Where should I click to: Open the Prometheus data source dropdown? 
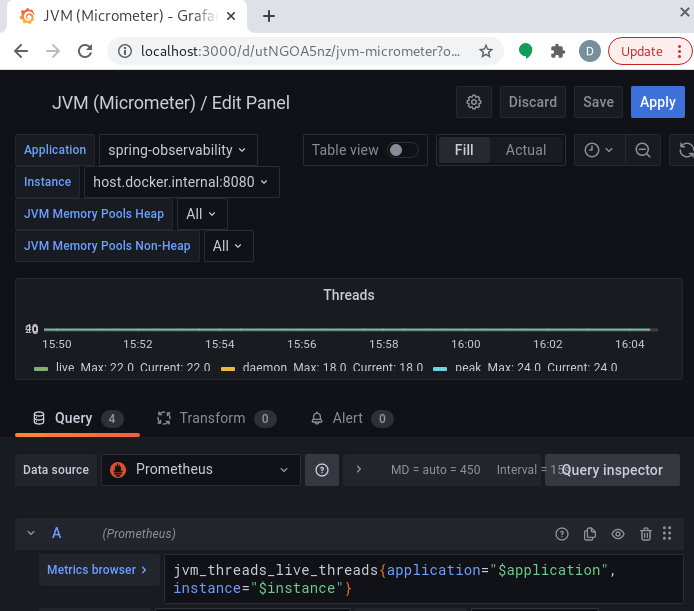click(201, 470)
